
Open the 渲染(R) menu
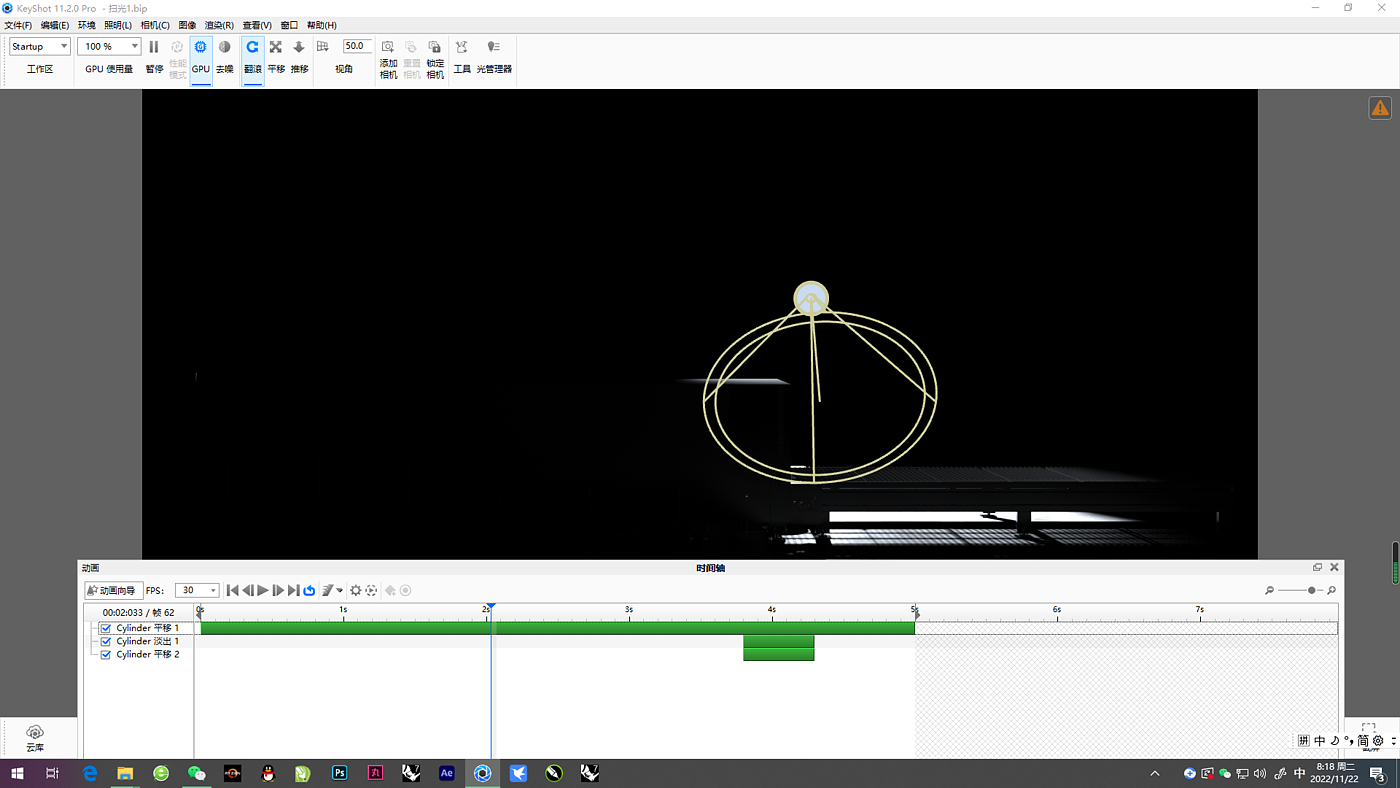pyautogui.click(x=219, y=25)
